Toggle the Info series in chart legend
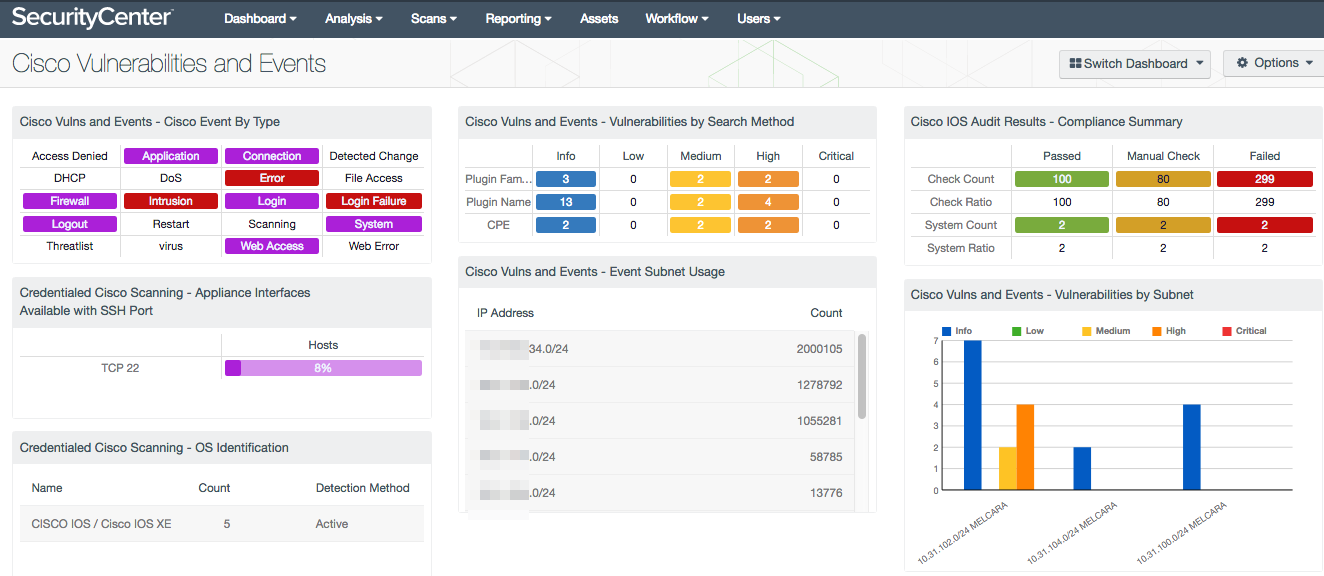Screen dimensions: 1324x576 957,331
